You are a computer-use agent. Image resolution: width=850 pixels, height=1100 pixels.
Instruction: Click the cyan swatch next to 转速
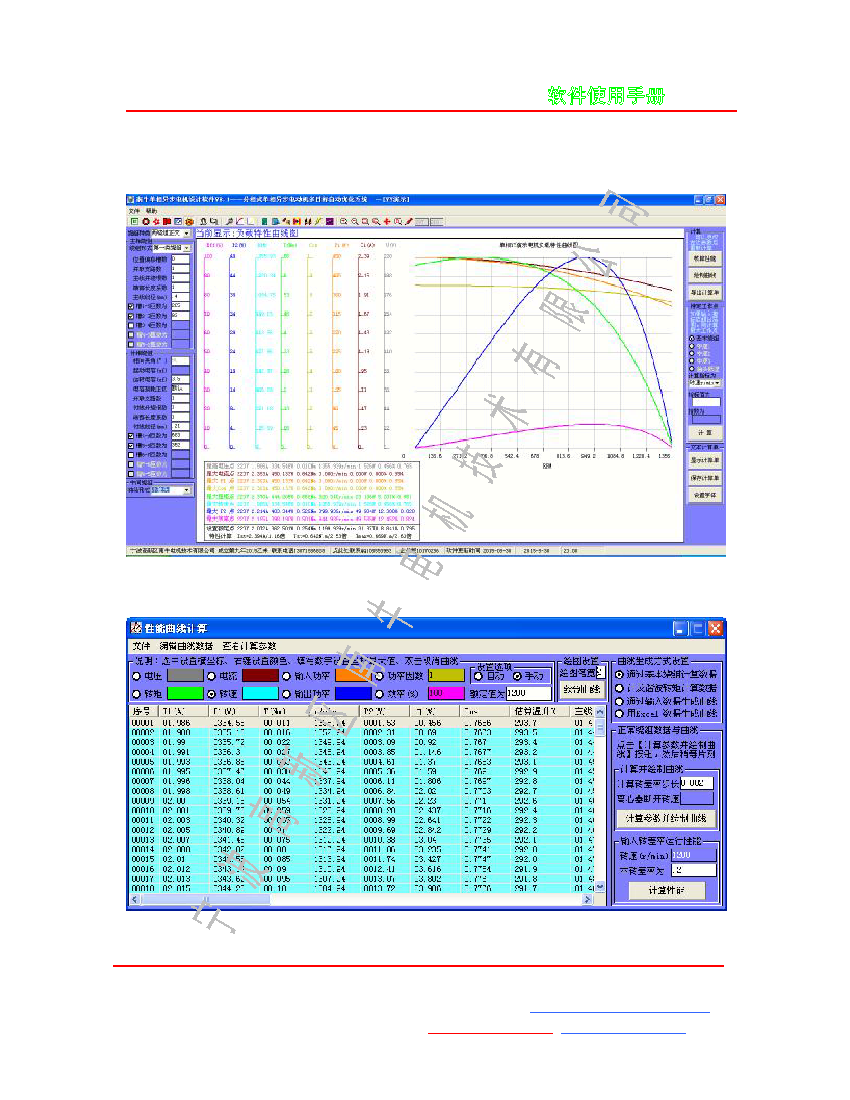pos(260,693)
